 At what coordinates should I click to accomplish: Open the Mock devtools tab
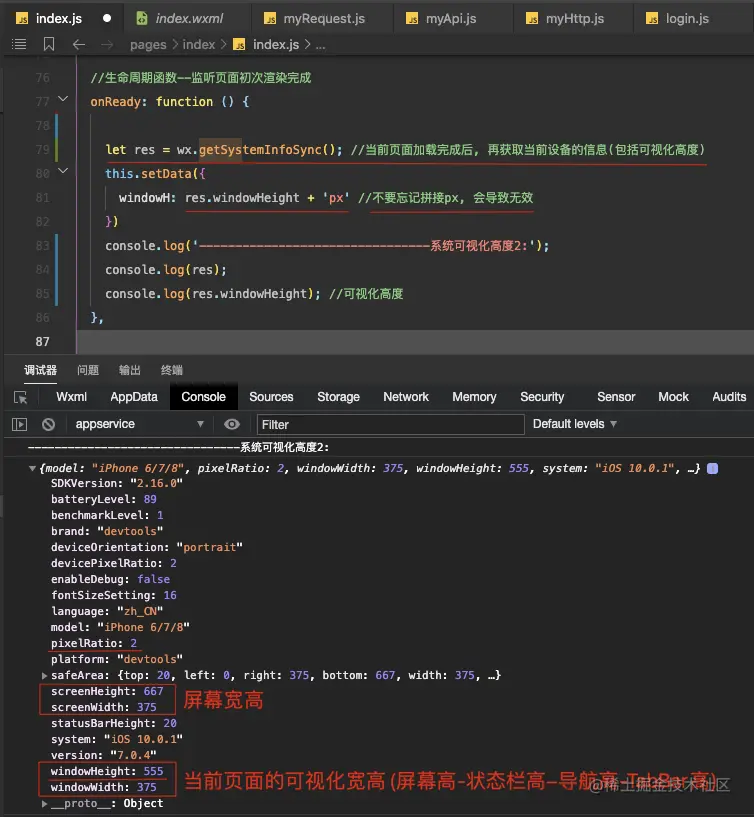click(673, 397)
